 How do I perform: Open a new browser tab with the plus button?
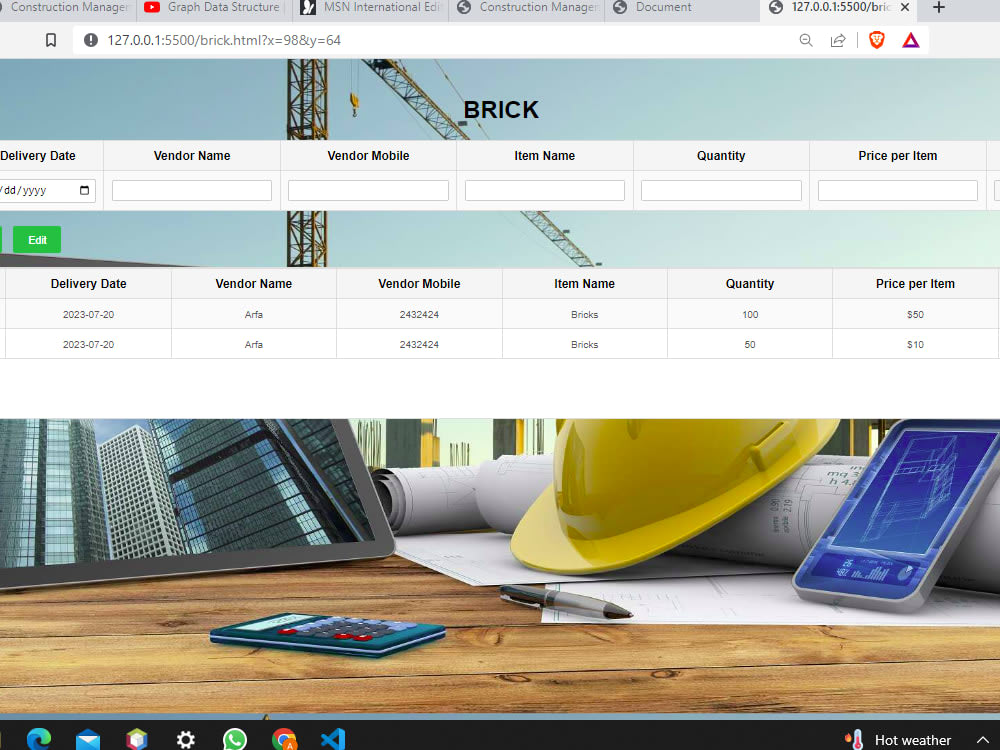pos(938,8)
